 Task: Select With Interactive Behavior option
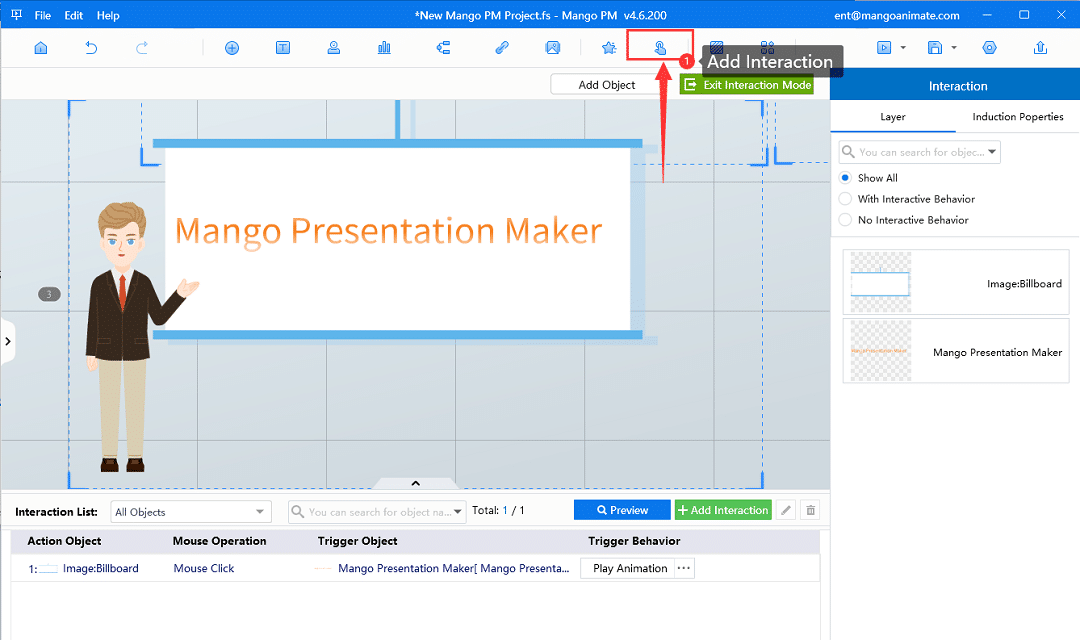pos(846,199)
